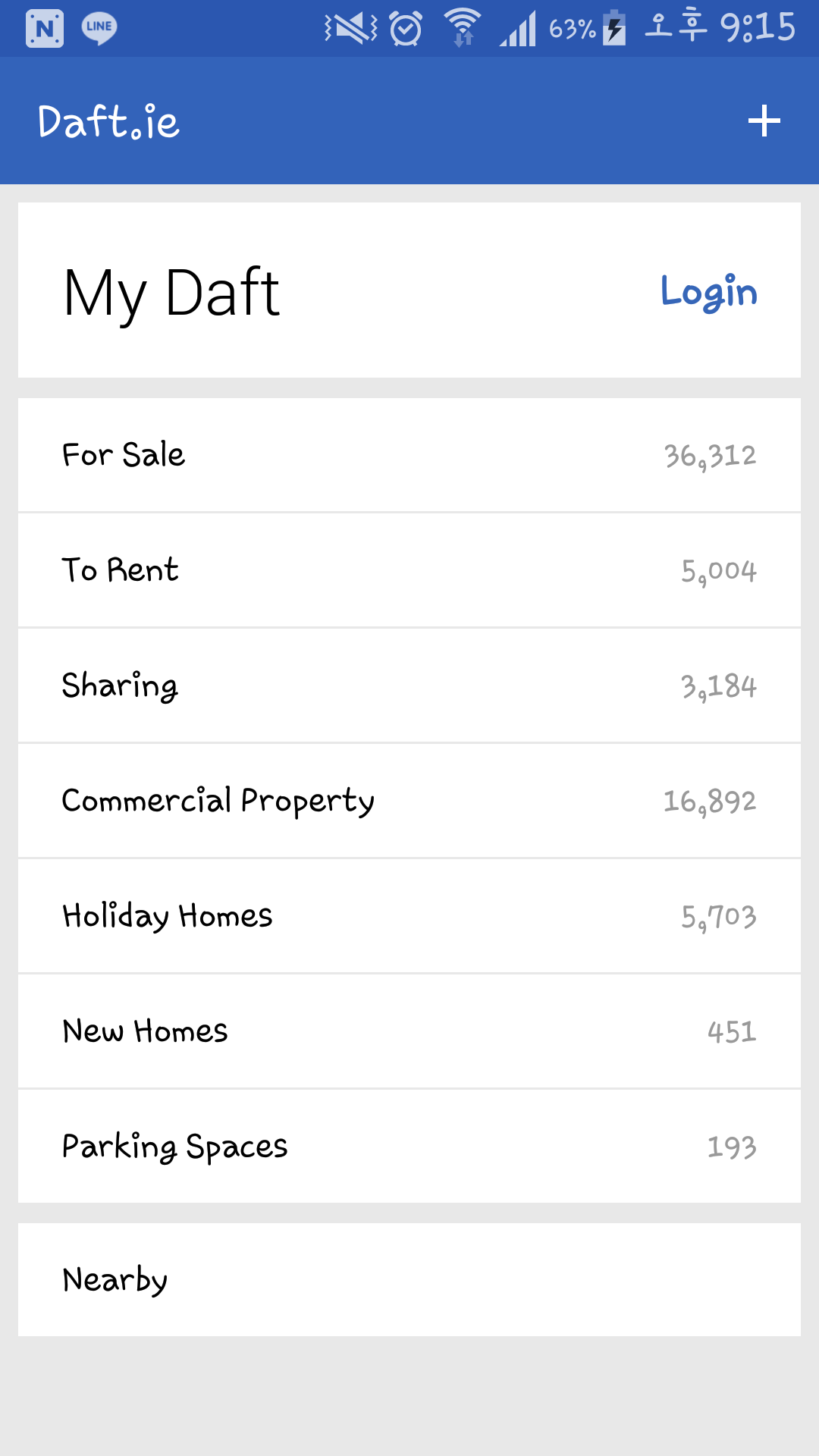This screenshot has height=1456, width=819.
Task: Open Parking Spaces listings
Action: (x=409, y=1147)
